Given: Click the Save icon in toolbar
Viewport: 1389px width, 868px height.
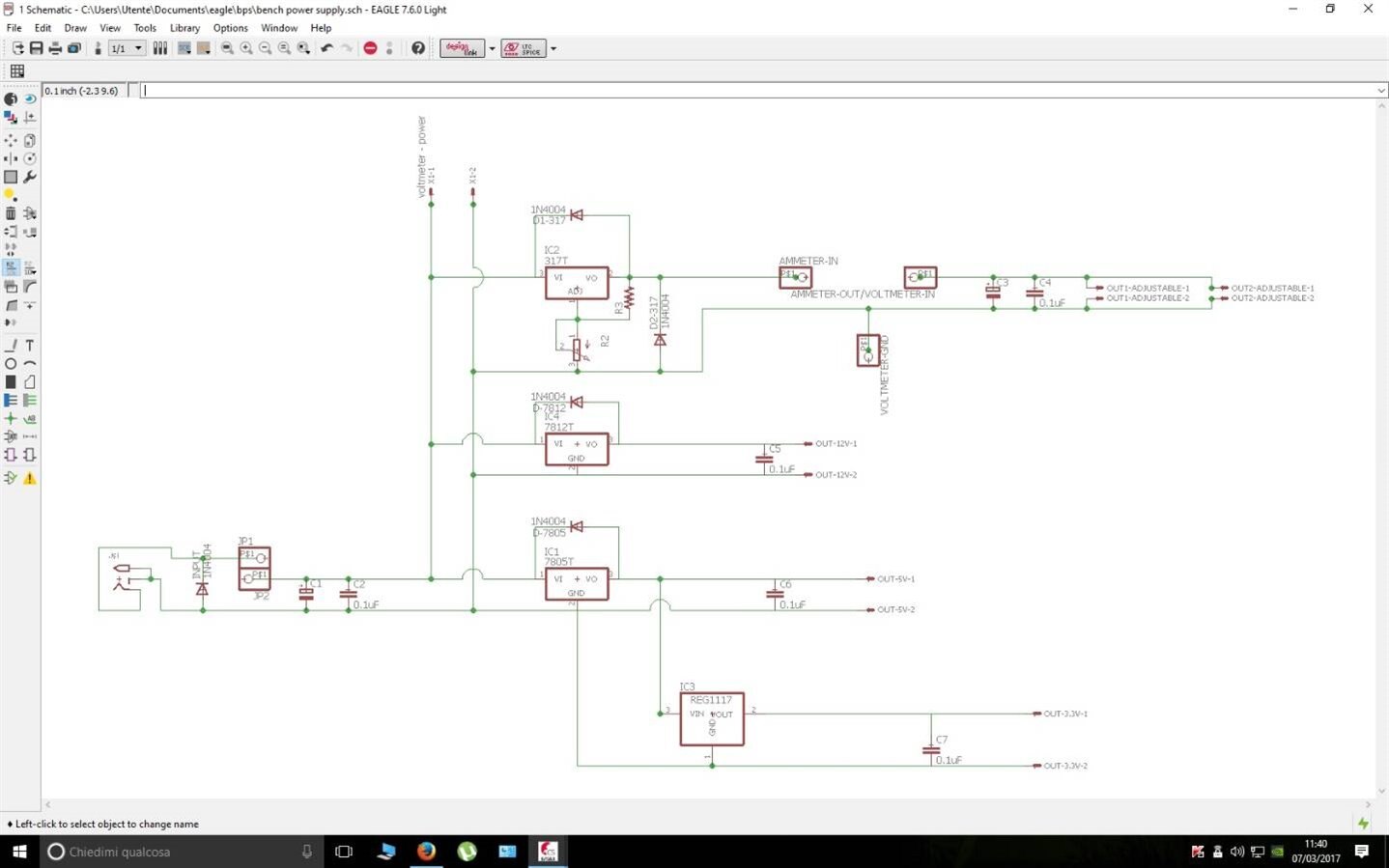Looking at the screenshot, I should 36,48.
